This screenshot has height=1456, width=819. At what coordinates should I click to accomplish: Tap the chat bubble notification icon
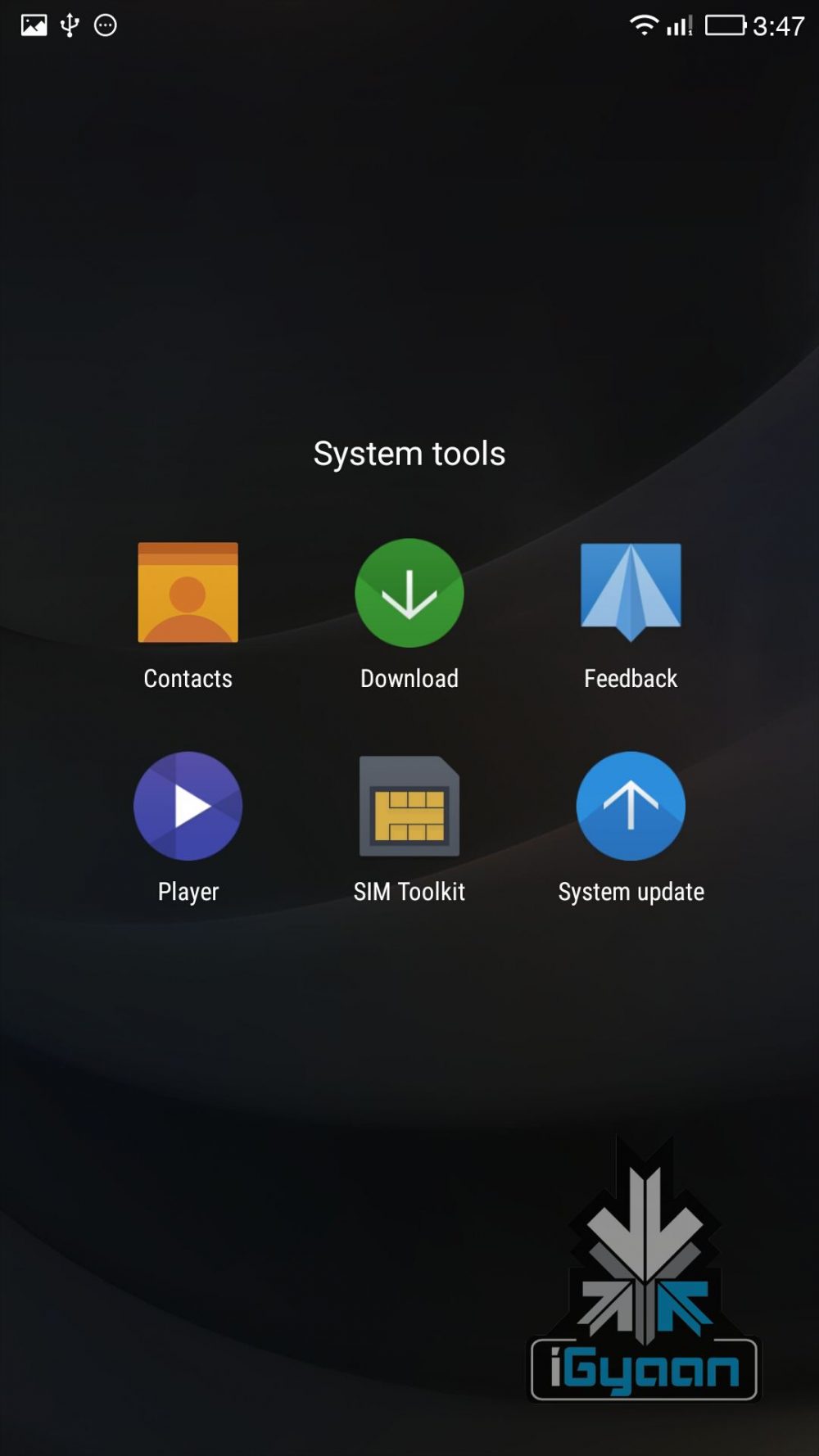(106, 25)
